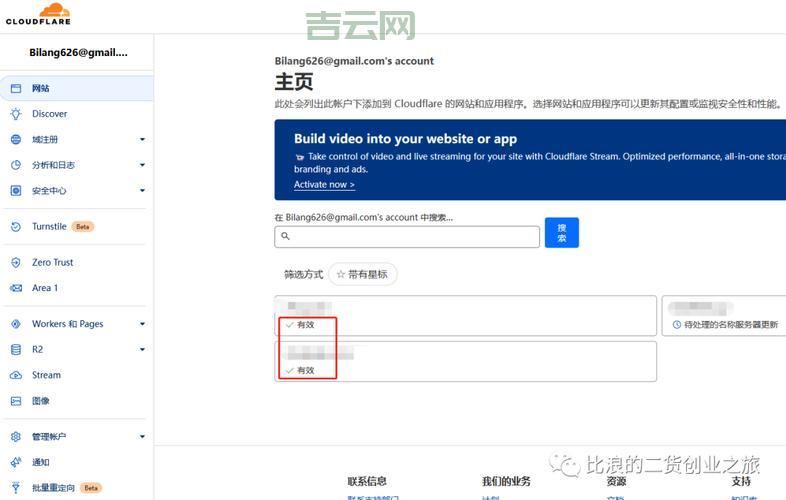The width and height of the screenshot is (786, 500).
Task: Click the 图像 image icon
Action: 16,401
